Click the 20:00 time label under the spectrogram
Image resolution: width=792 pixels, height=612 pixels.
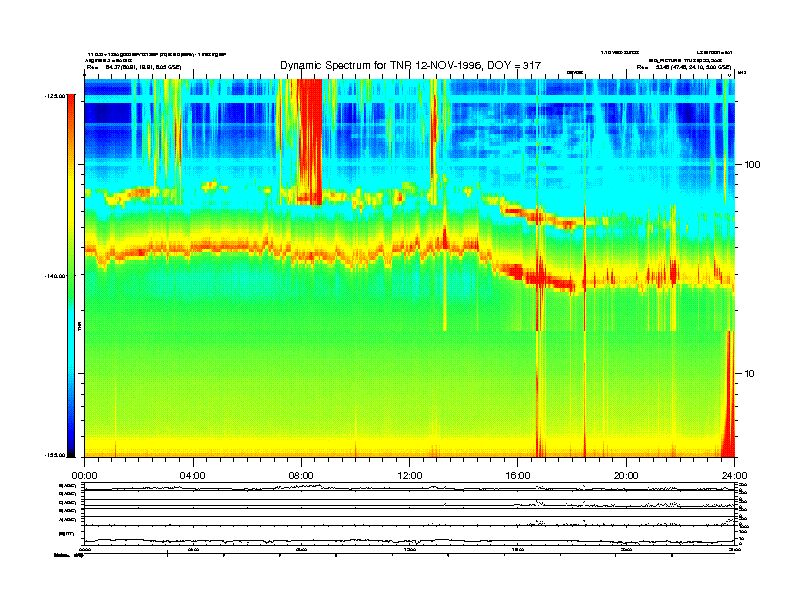coord(626,476)
